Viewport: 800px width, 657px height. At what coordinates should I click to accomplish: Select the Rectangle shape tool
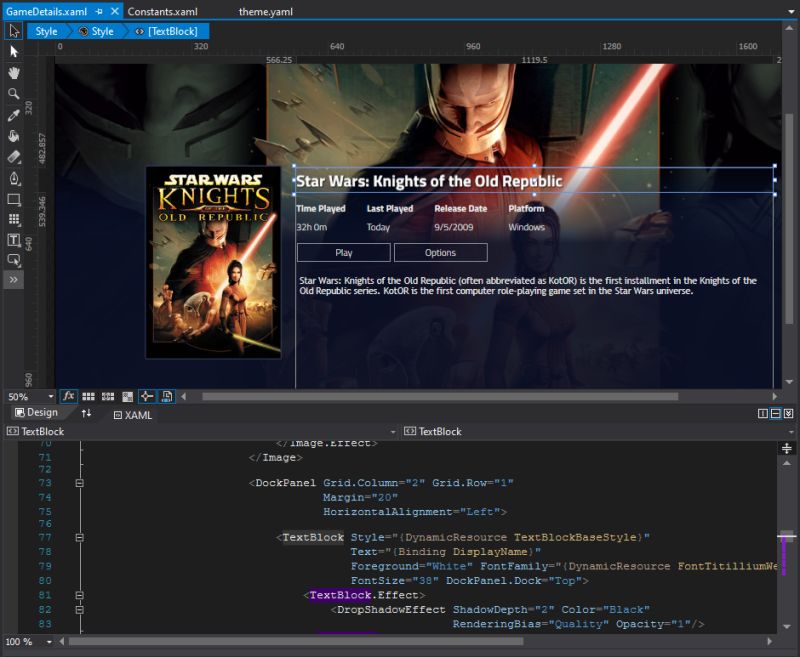[x=13, y=199]
